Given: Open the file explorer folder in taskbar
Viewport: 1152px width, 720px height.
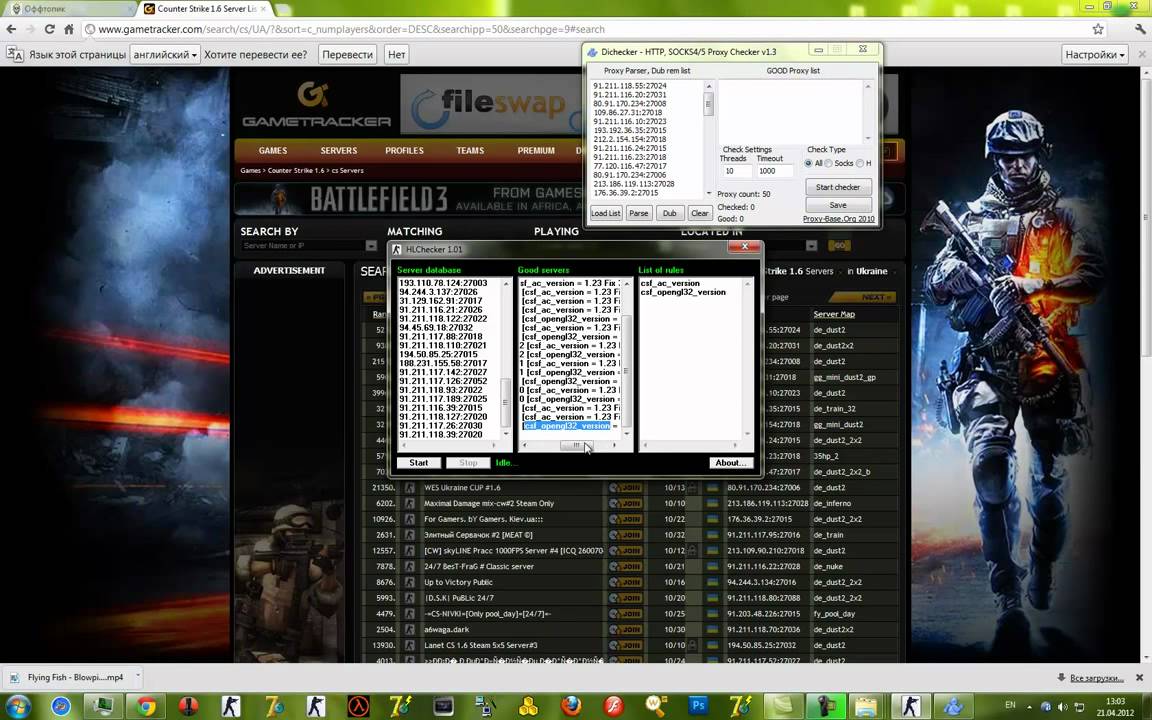Looking at the screenshot, I should click(x=867, y=706).
